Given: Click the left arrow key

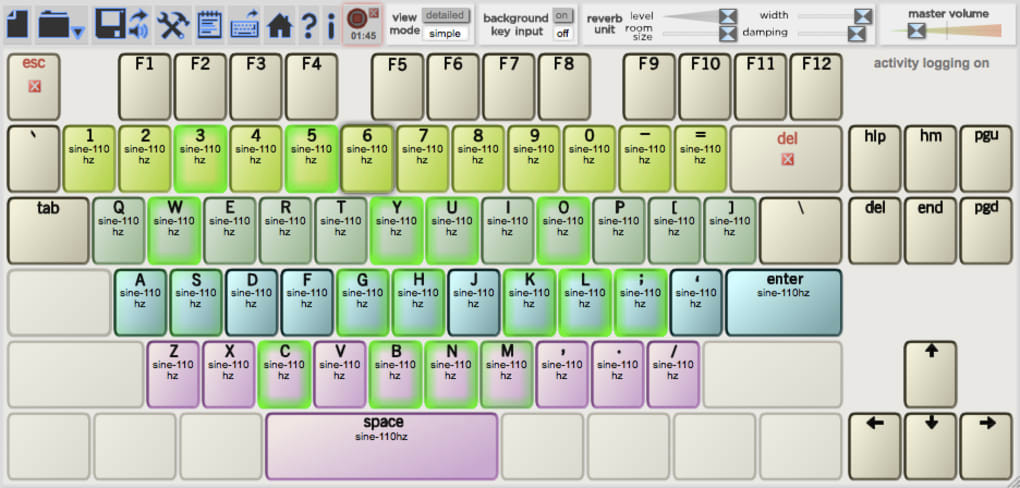Looking at the screenshot, I should click(x=875, y=446).
